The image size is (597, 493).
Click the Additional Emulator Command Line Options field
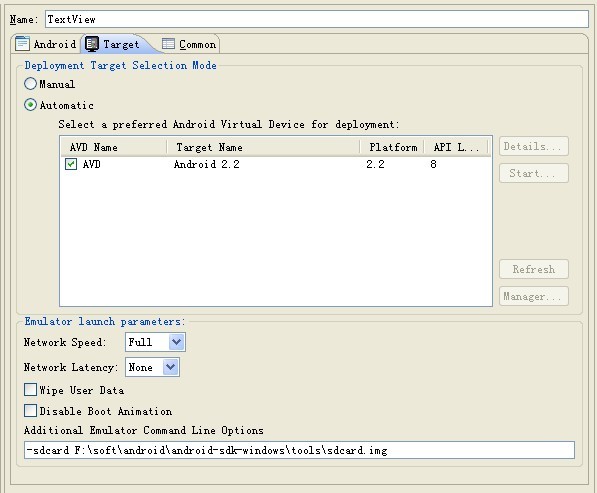click(299, 450)
